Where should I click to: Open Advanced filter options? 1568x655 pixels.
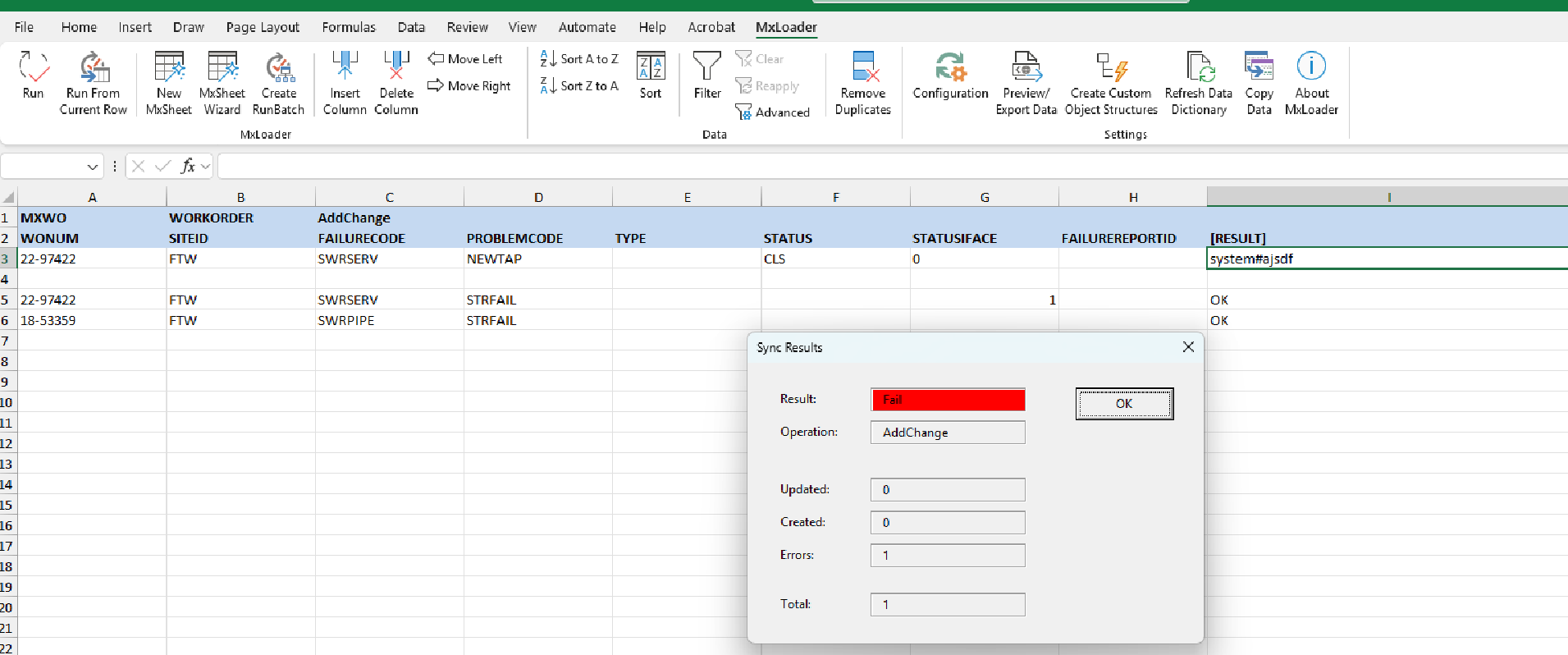773,112
